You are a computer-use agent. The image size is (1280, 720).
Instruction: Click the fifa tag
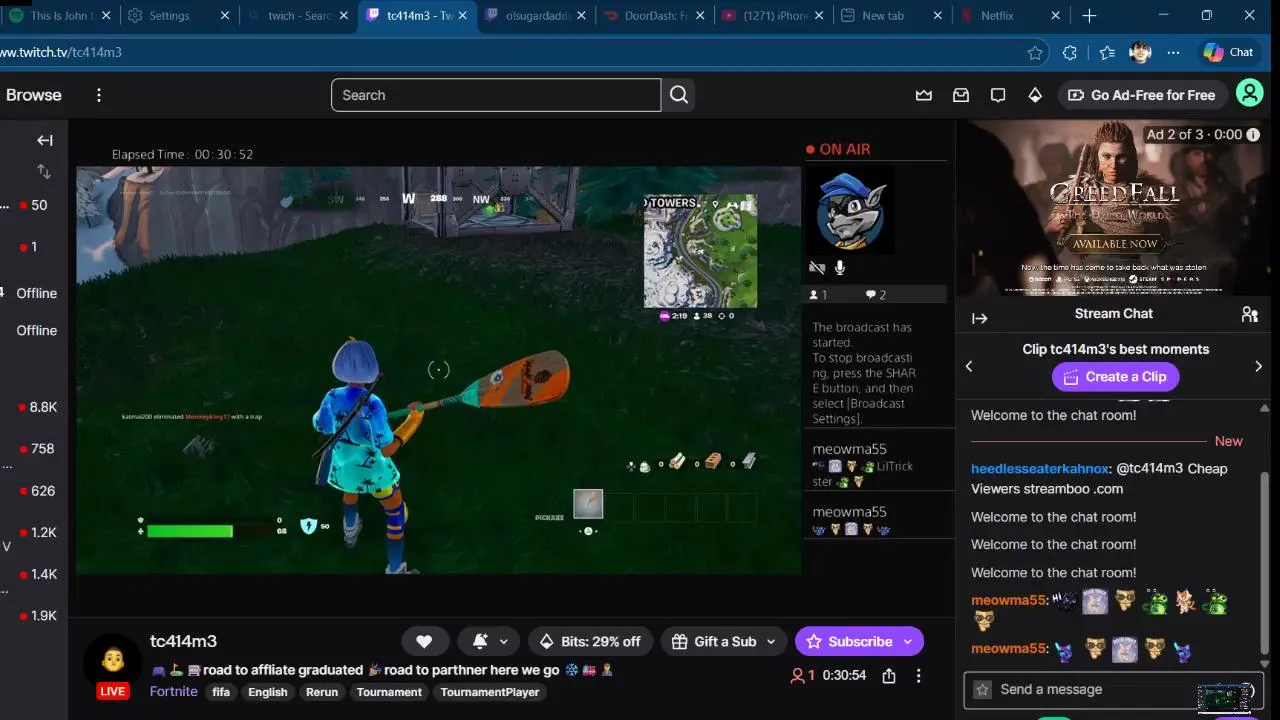(221, 692)
